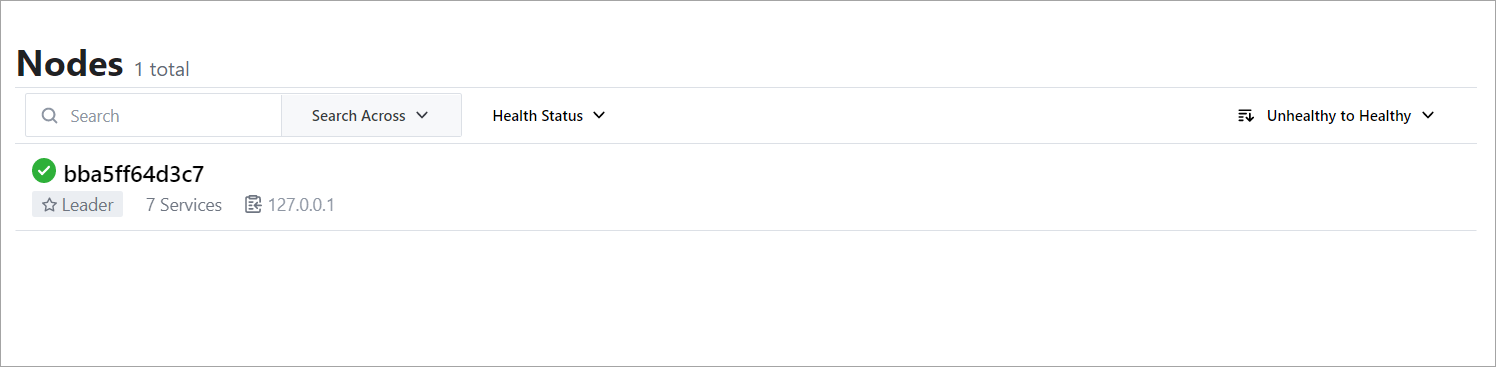Click the sort order icon beside Unhealthy to Healthy
The image size is (1496, 367).
(1246, 116)
